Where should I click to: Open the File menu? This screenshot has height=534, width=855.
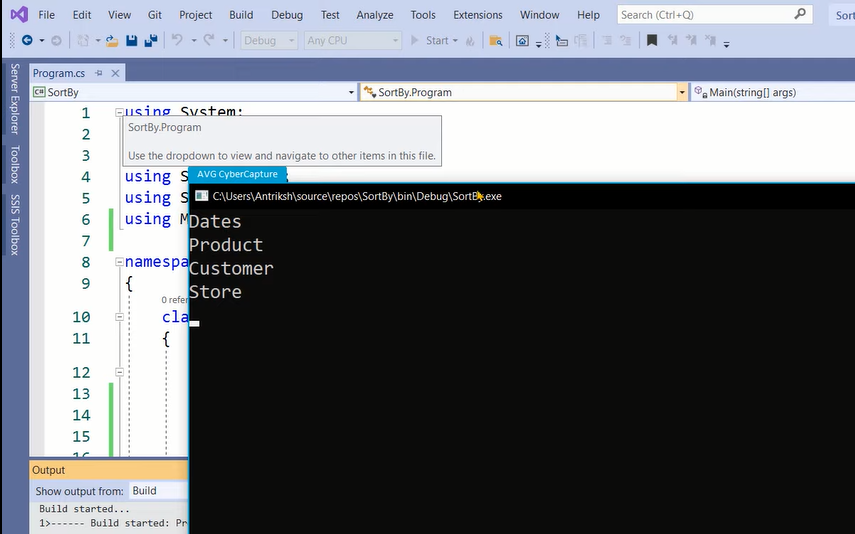click(46, 15)
